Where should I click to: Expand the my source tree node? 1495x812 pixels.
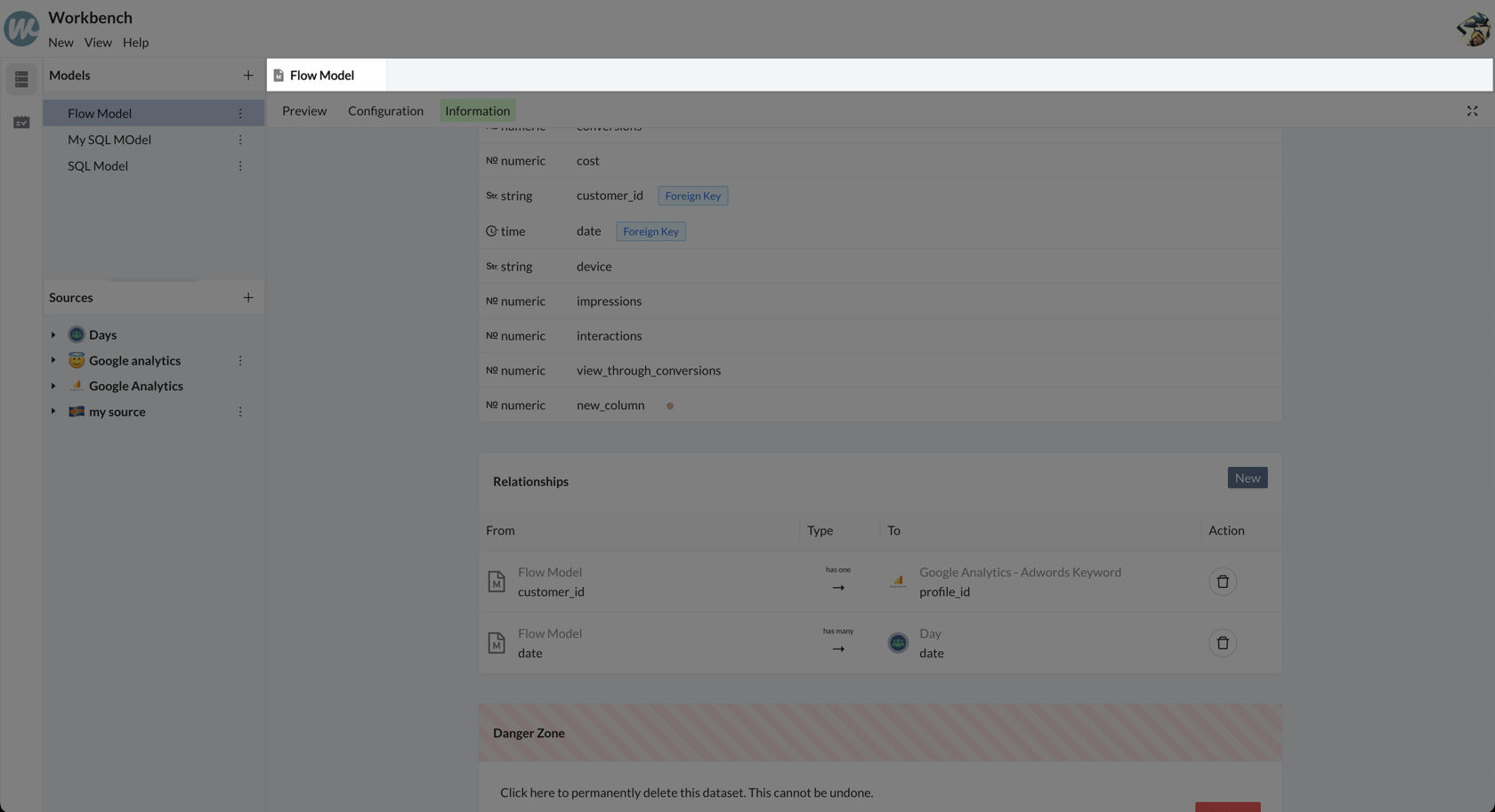pyautogui.click(x=53, y=412)
